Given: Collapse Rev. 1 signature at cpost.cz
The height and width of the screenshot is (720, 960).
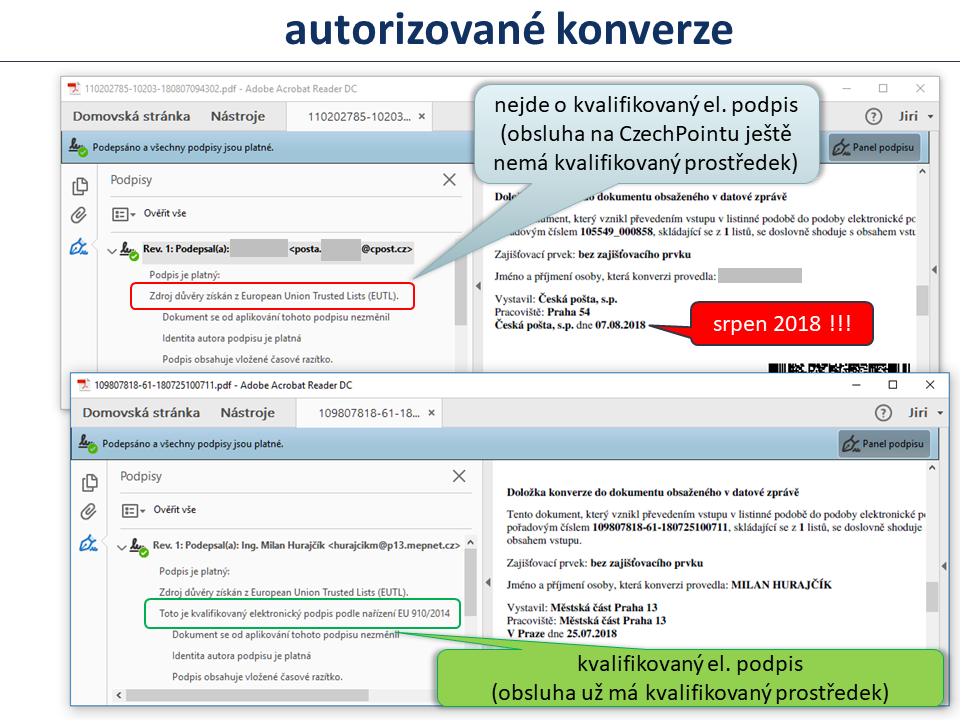Looking at the screenshot, I should pos(112,250).
